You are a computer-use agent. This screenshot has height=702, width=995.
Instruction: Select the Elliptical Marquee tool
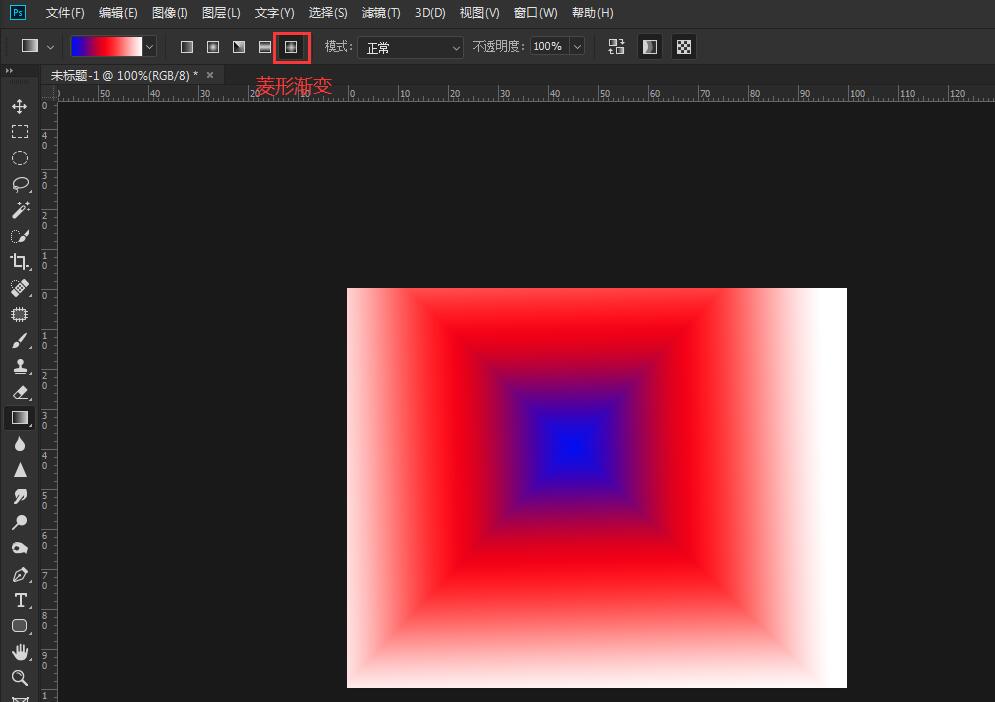click(x=20, y=158)
